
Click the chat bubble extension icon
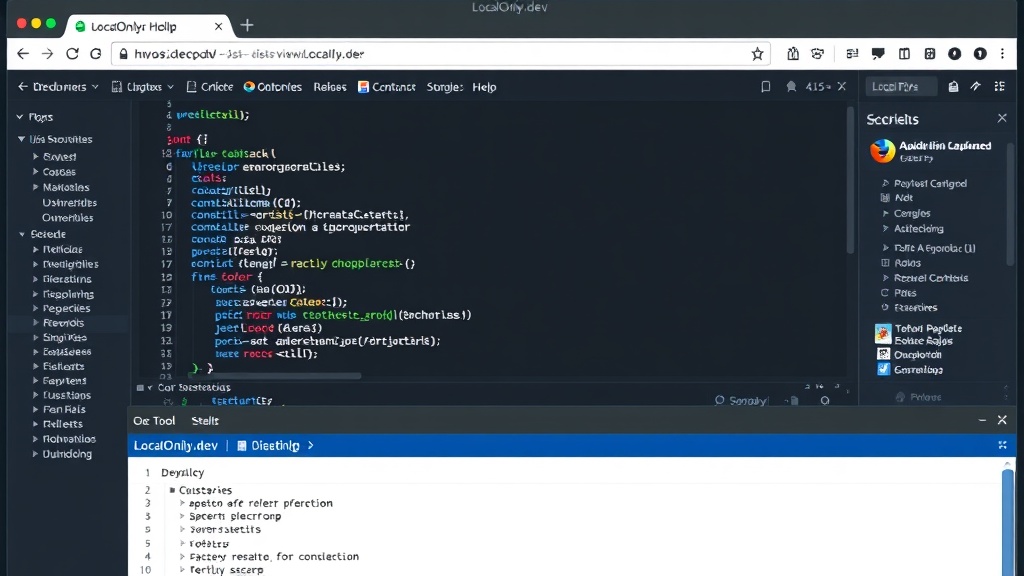tap(878, 54)
